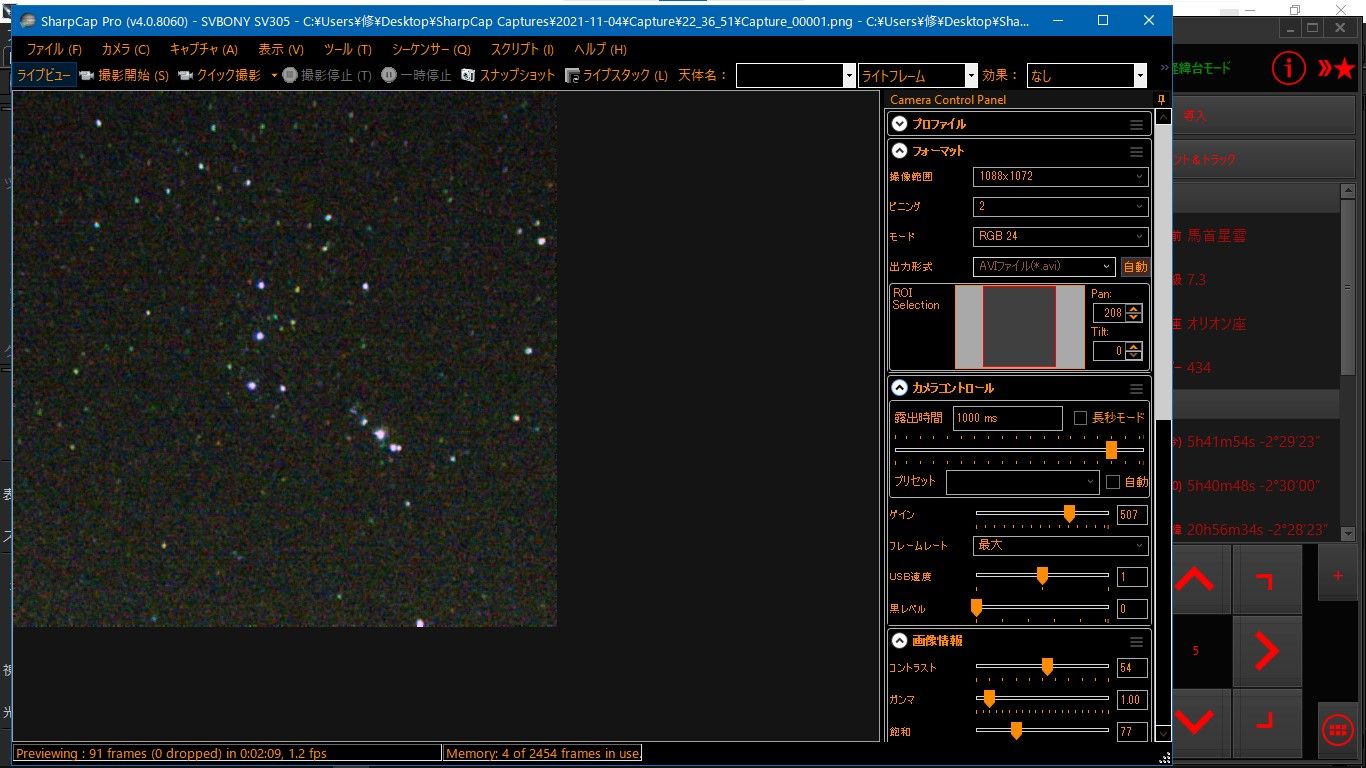Click the pin icon on Camera Control Panel
This screenshot has height=768, width=1366.
[1161, 100]
